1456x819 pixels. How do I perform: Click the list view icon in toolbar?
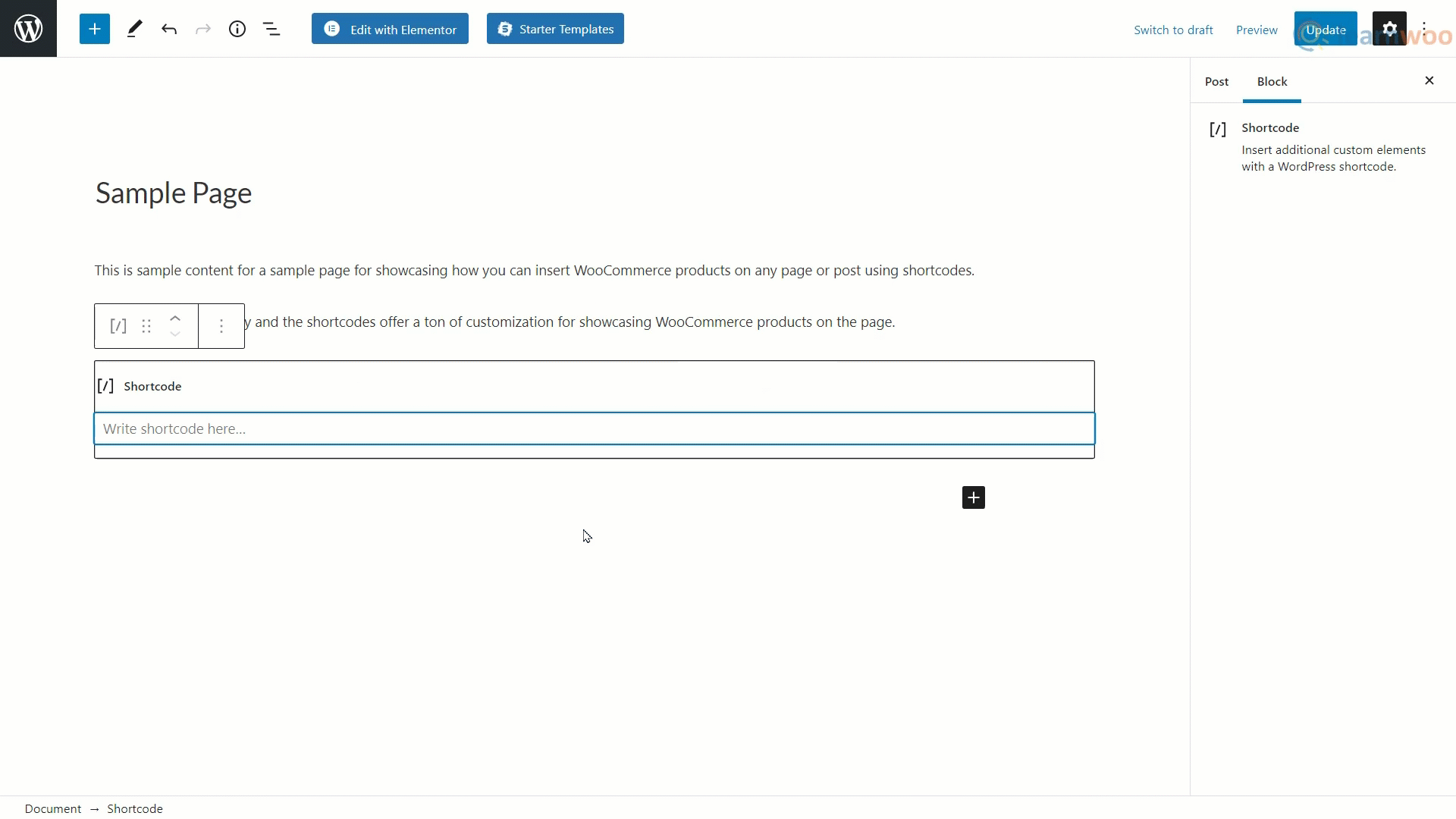272,29
